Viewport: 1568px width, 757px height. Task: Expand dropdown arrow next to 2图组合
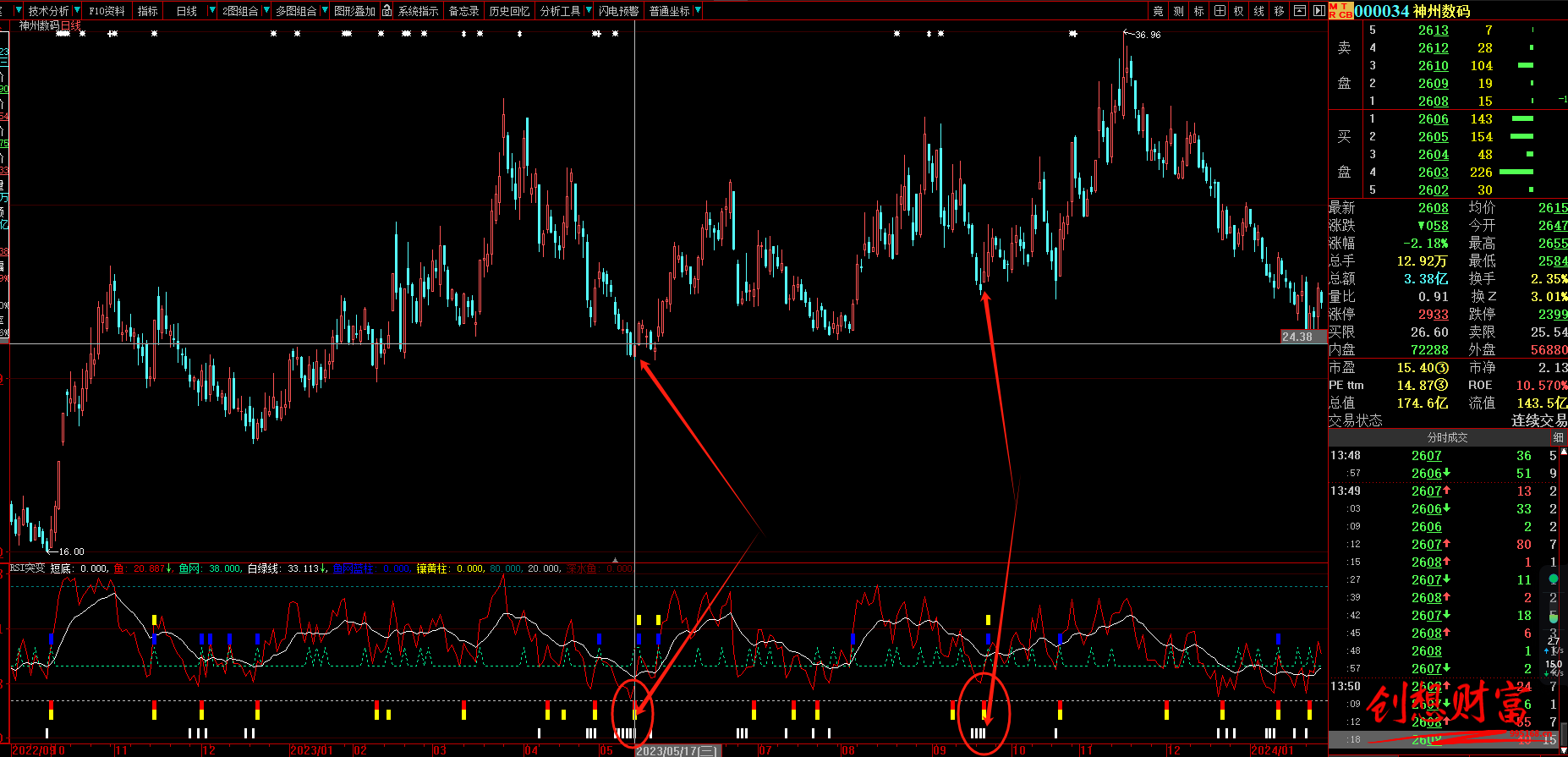266,11
